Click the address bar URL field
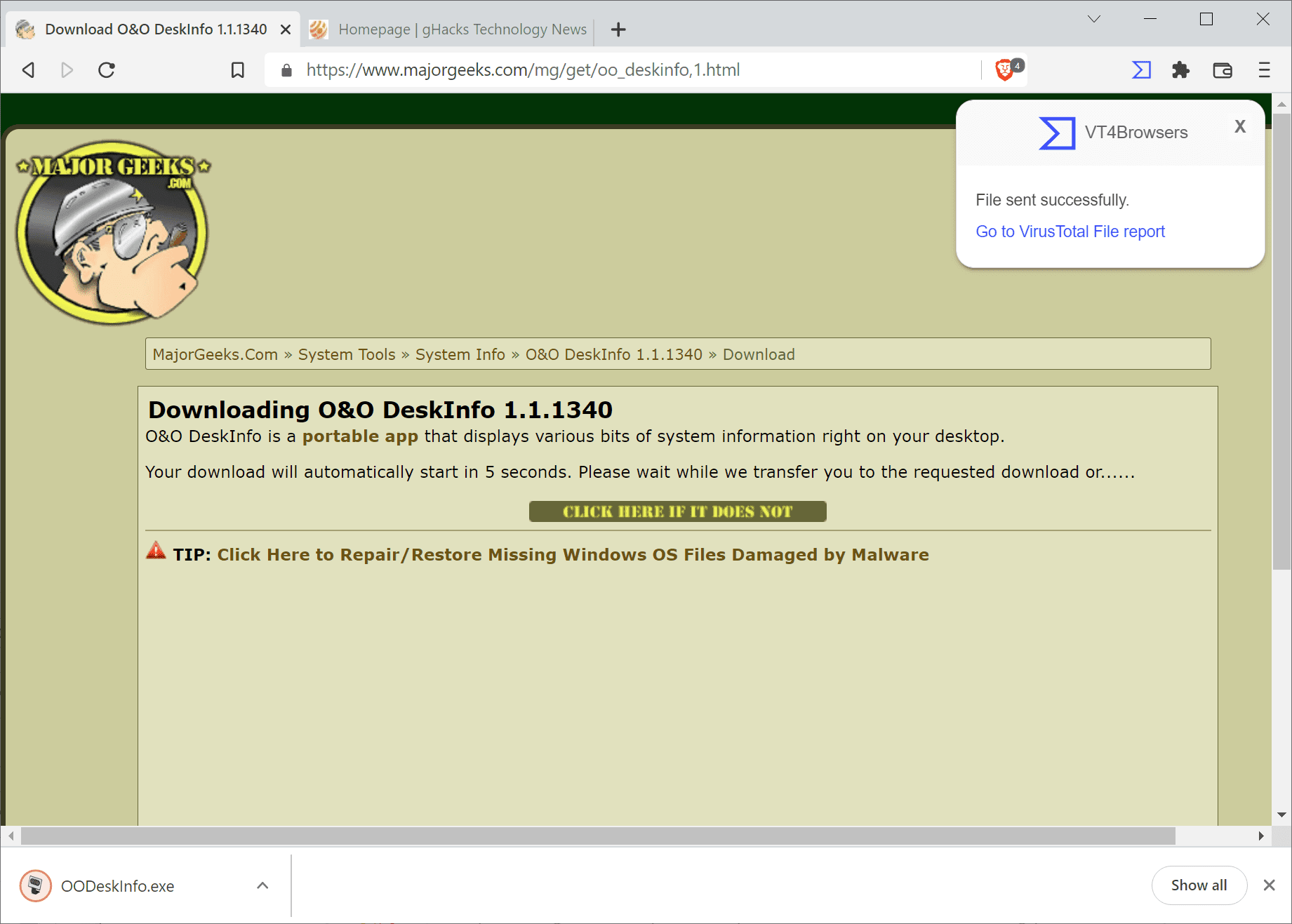 coord(523,70)
